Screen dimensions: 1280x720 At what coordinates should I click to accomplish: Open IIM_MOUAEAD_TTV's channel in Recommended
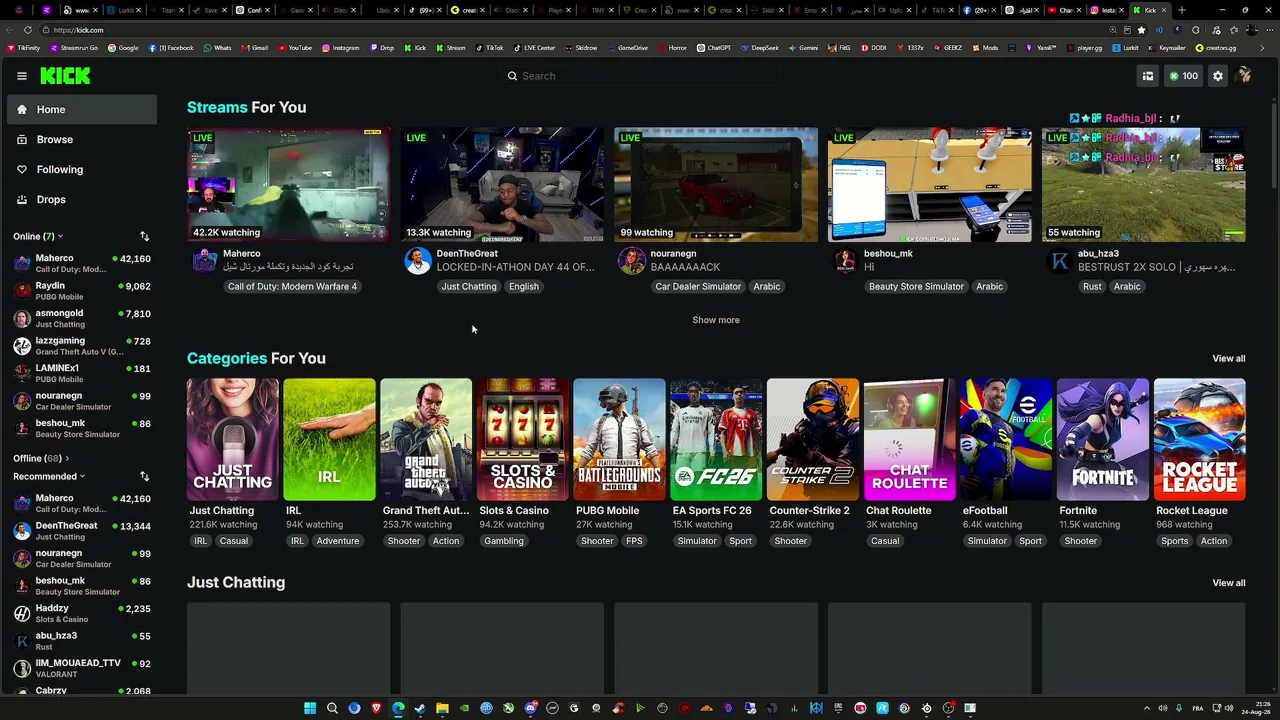click(82, 668)
